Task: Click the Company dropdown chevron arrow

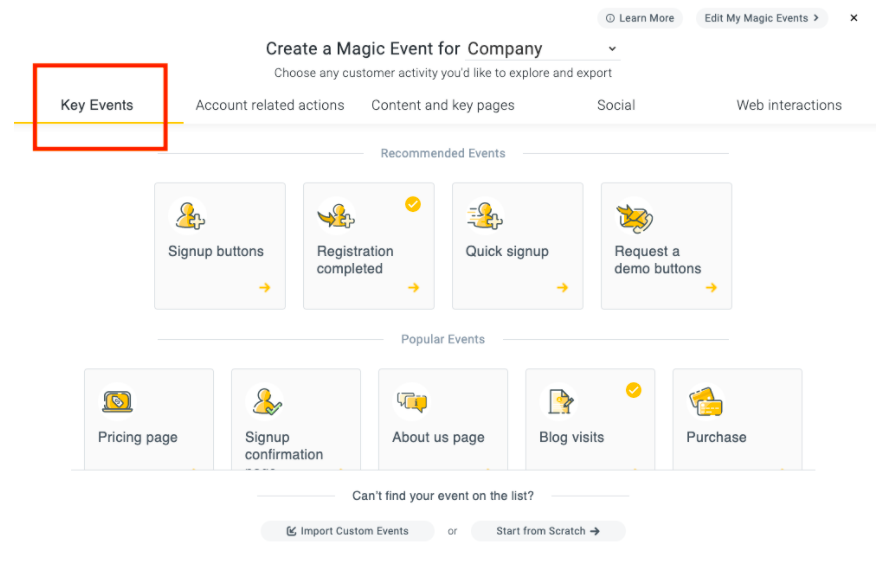Action: click(x=613, y=49)
